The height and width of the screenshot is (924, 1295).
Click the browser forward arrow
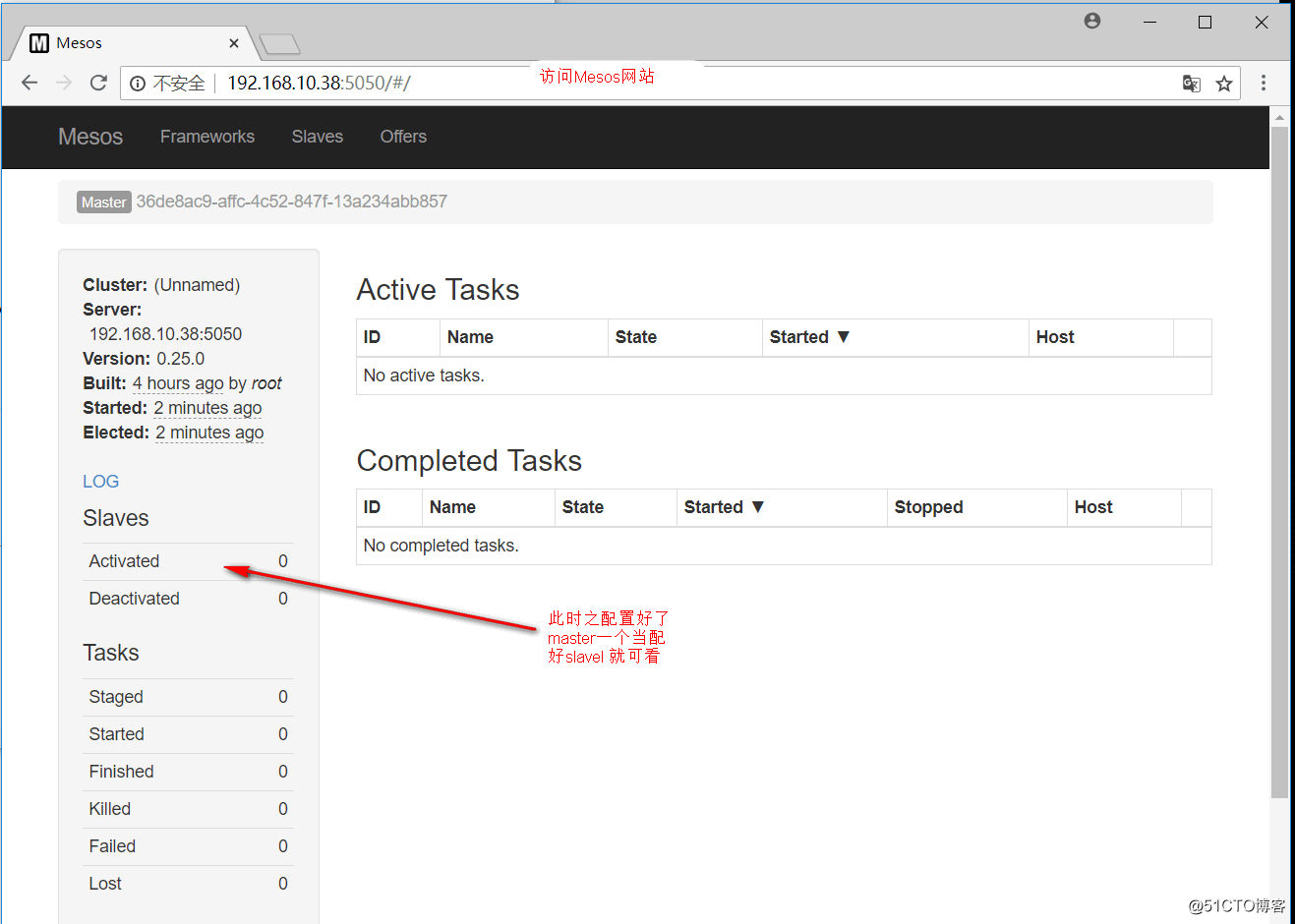pyautogui.click(x=64, y=83)
